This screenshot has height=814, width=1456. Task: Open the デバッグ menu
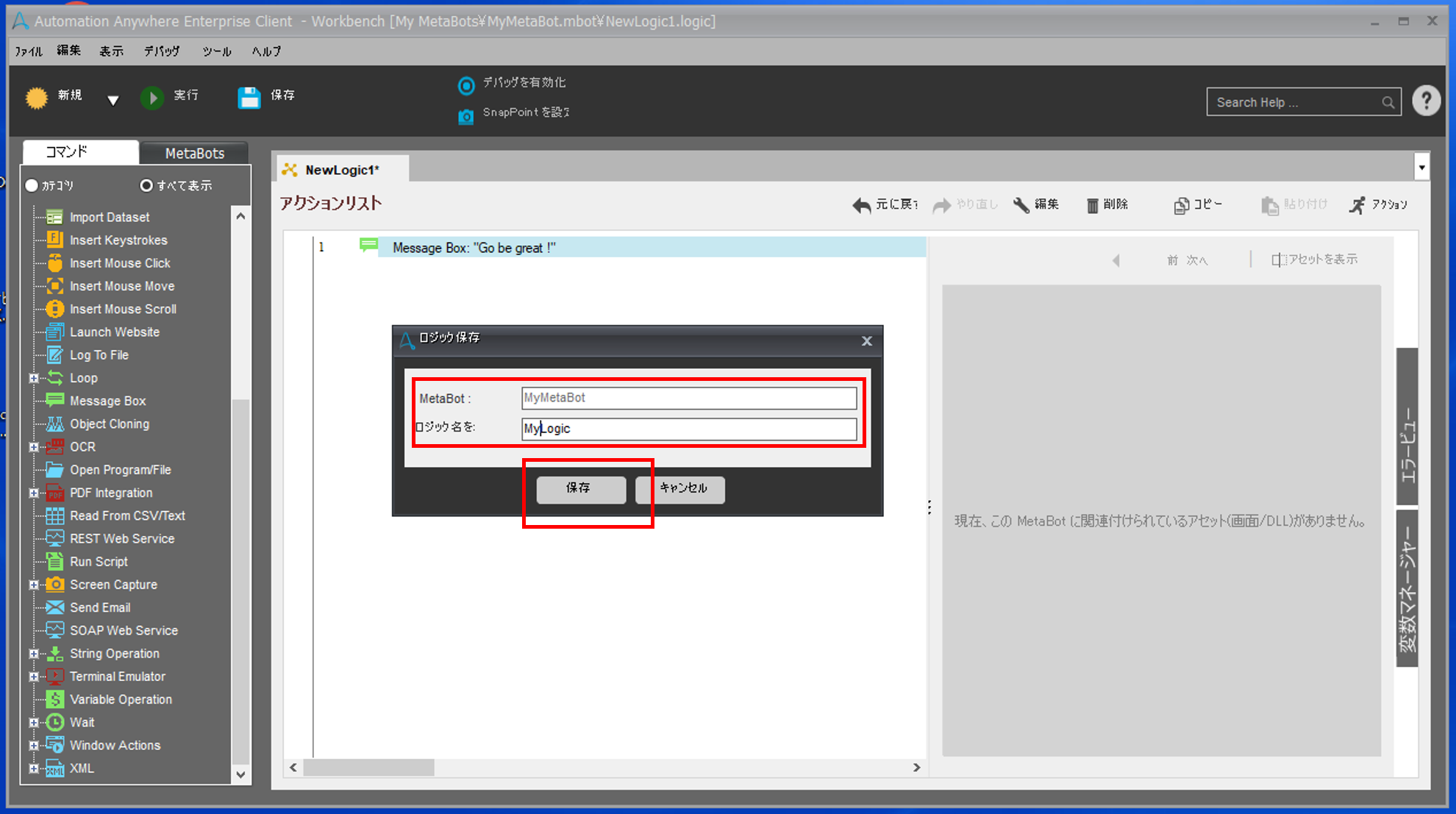(x=162, y=51)
